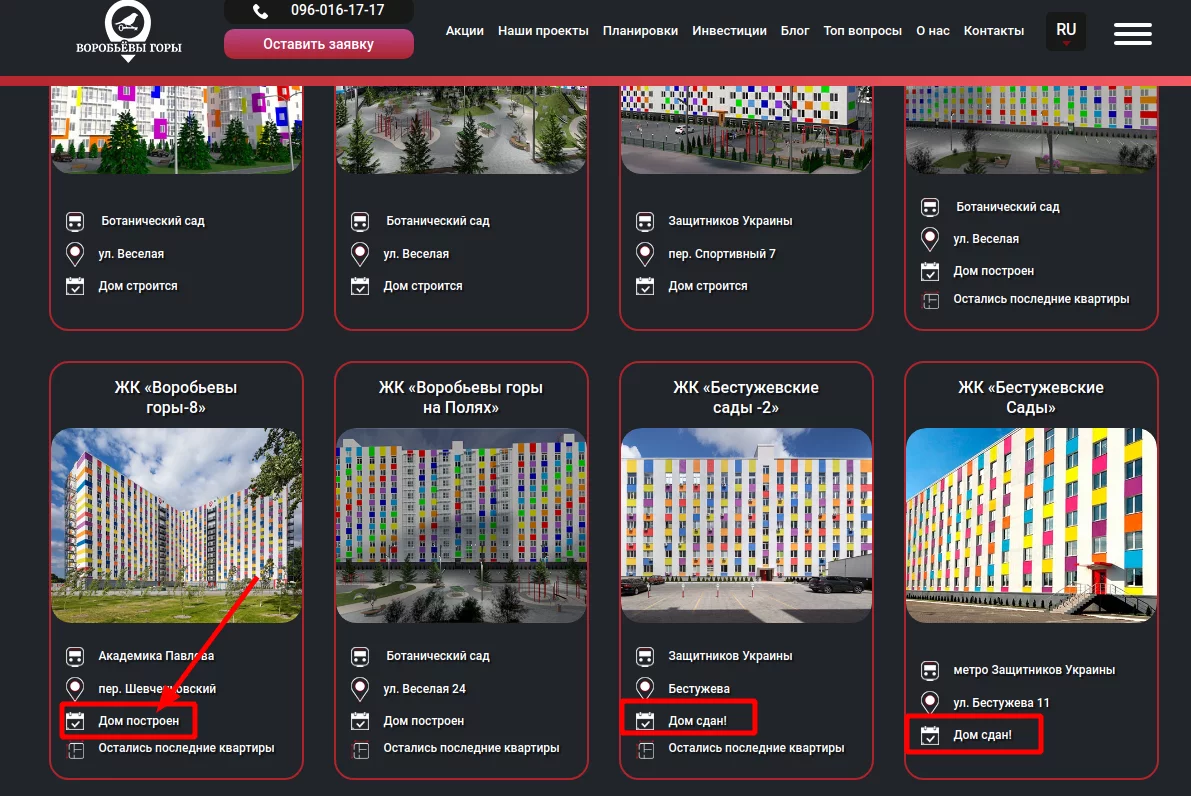The height and width of the screenshot is (796, 1191).
Task: Click the «Воробьевы горы на Полях» building image
Action: [461, 526]
